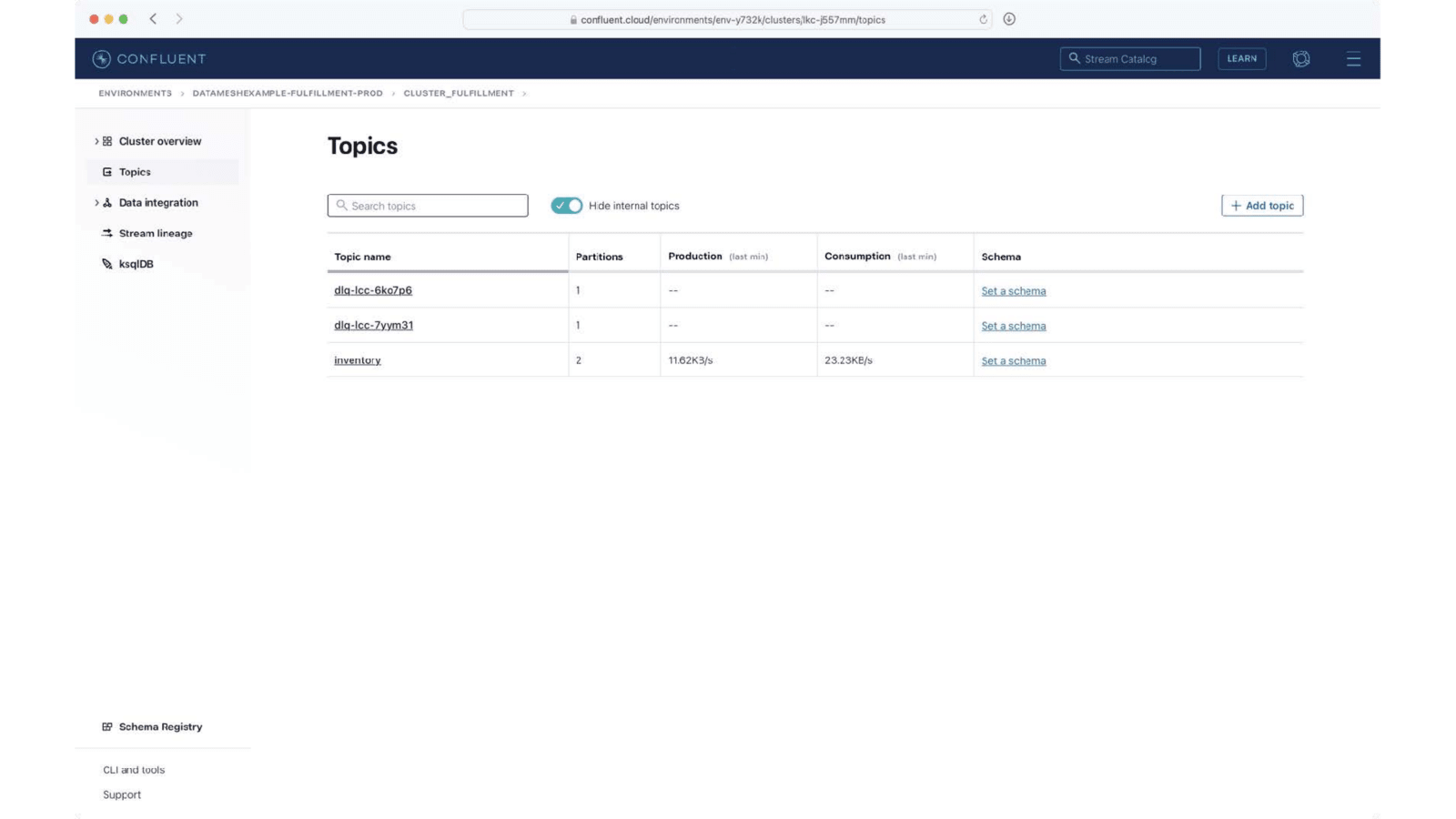
Task: Open topic dlq-lcc-6ko7p6
Action: 373,290
